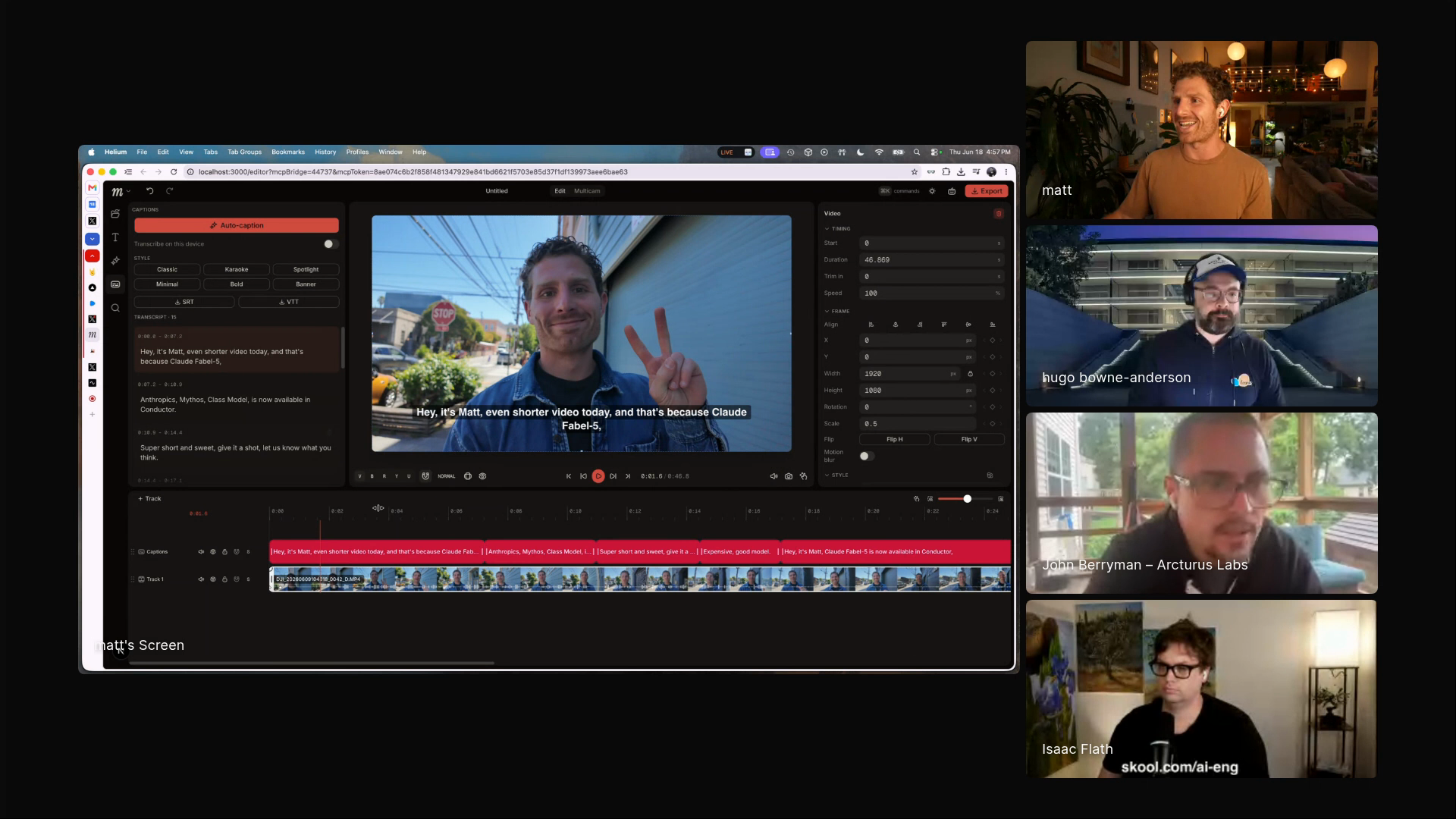
Task: Jump to the start of the video
Action: point(569,476)
